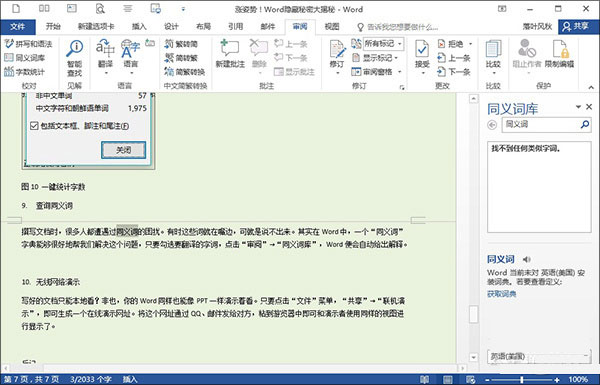Image resolution: width=600 pixels, height=385 pixels.
Task: Click the 获取词典 link
Action: 501,294
